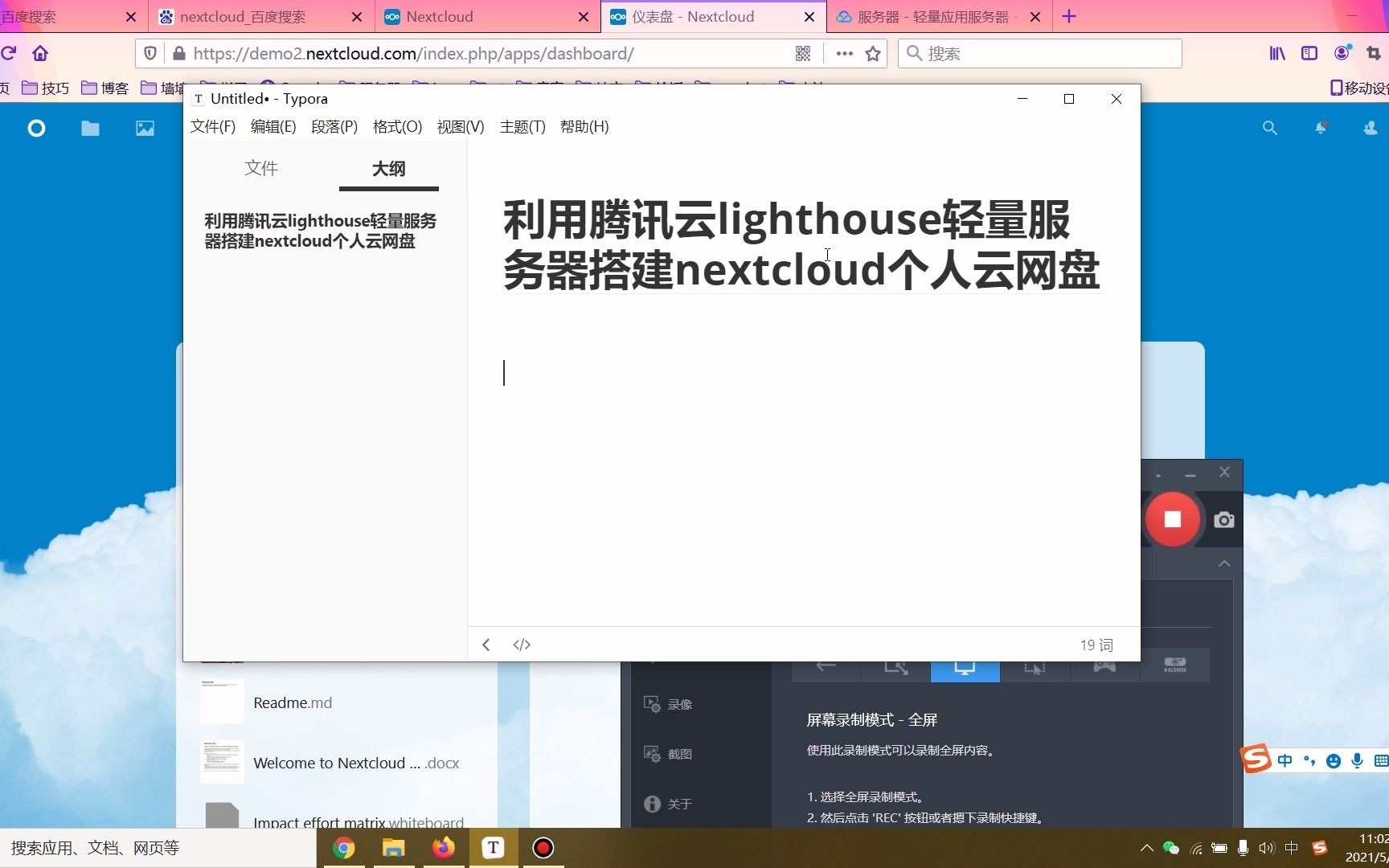Viewport: 1389px width, 868px height.
Task: Switch to the 服务器 - 轻量应用服务器 tab
Action: click(939, 17)
